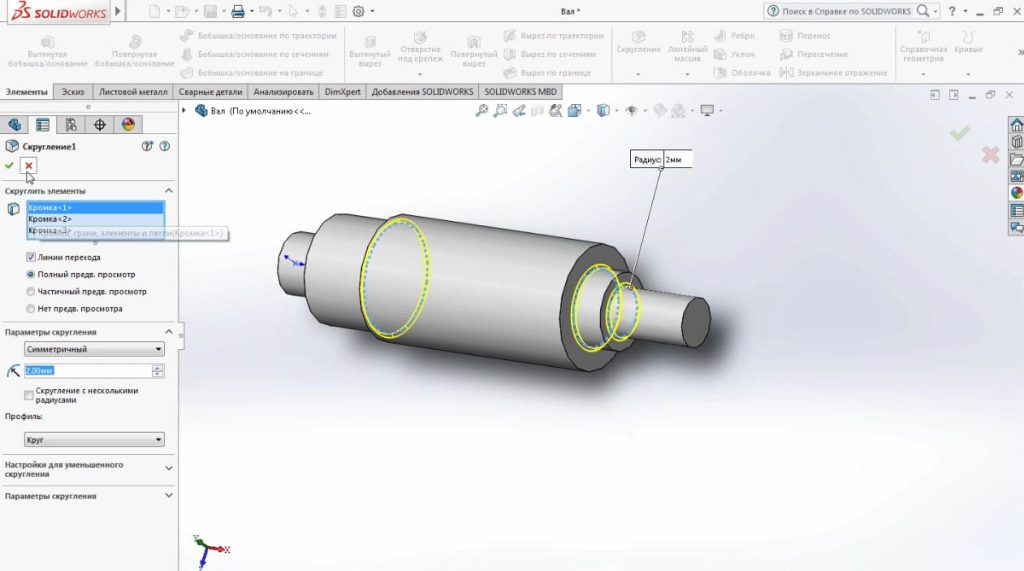Click the Print icon in the top toolbar
Screen dimensions: 1024x571
pyautogui.click(x=238, y=11)
